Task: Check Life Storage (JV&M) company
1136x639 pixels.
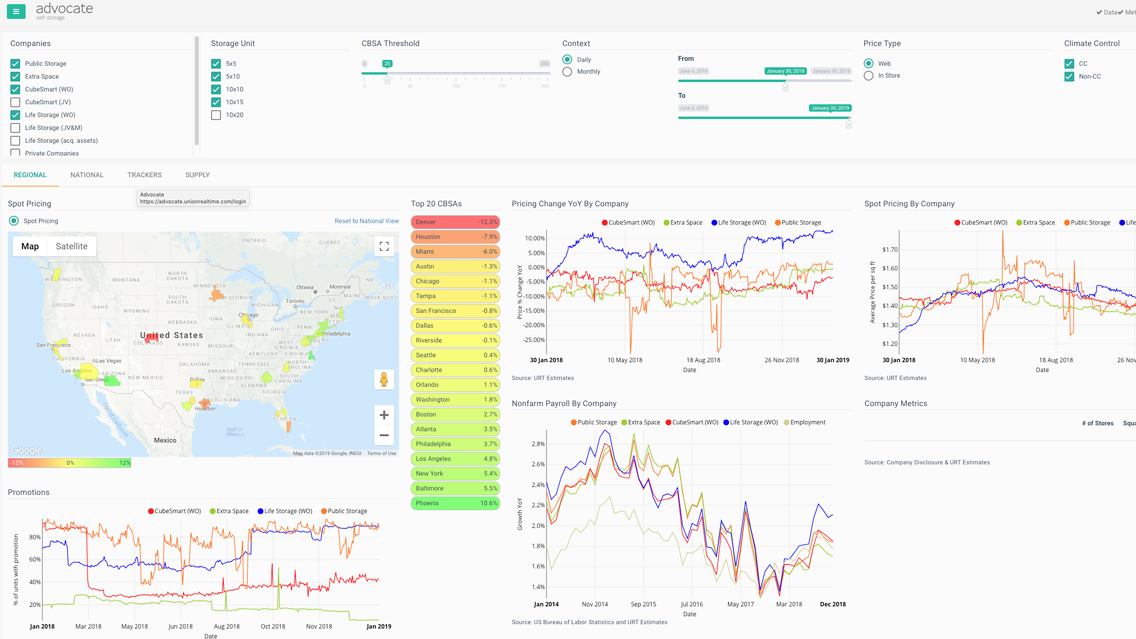Action: [x=15, y=128]
